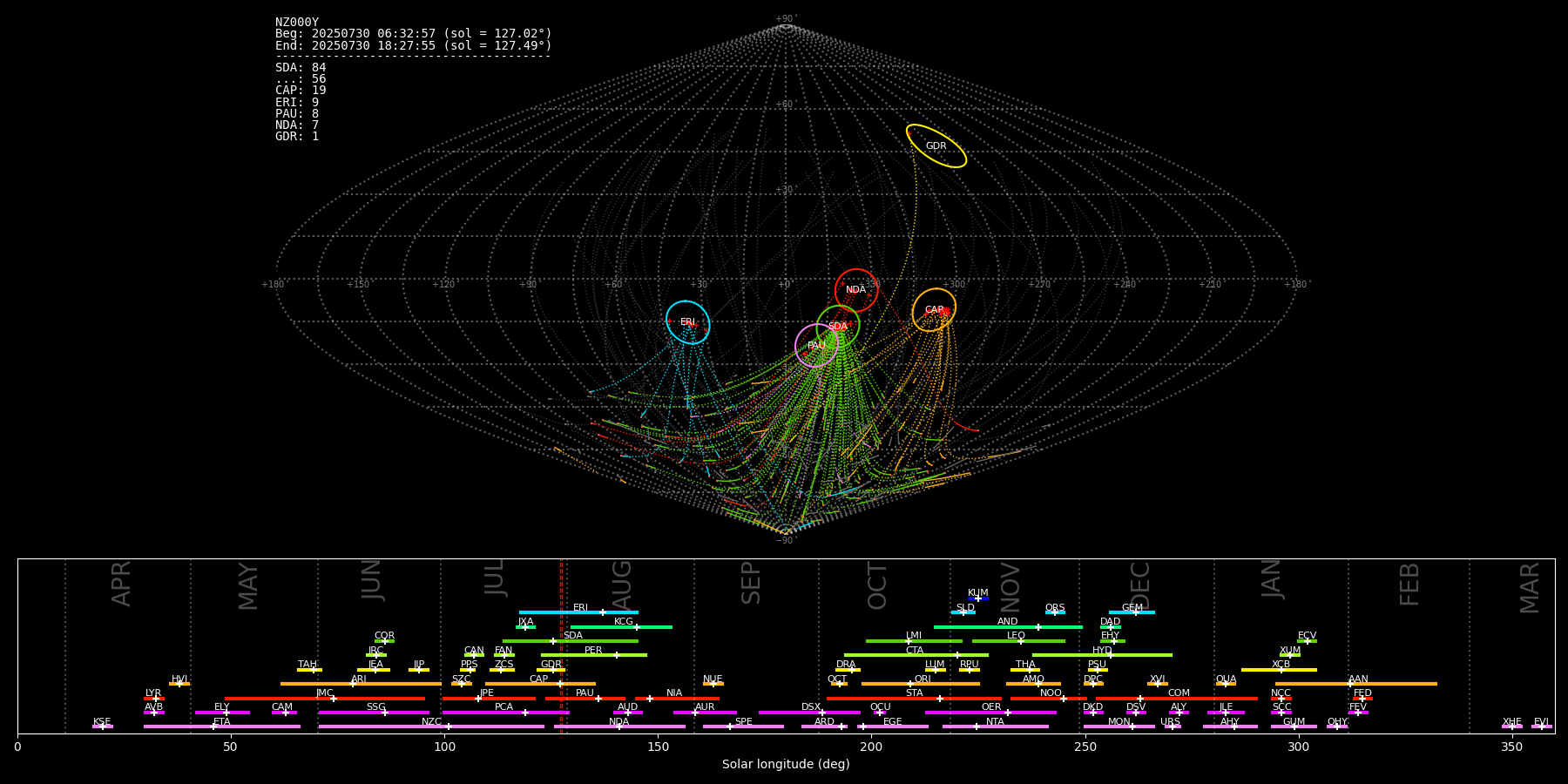Select the LYR shower marker
Image resolution: width=1568 pixels, height=784 pixels.
[x=154, y=698]
